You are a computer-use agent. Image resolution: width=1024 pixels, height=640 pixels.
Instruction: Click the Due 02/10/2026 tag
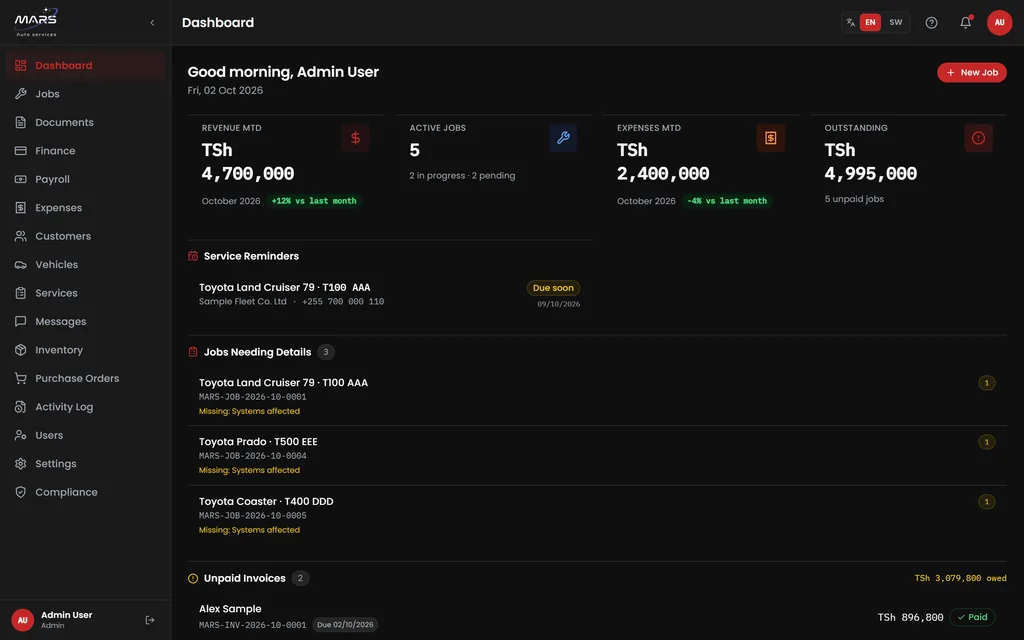(345, 625)
